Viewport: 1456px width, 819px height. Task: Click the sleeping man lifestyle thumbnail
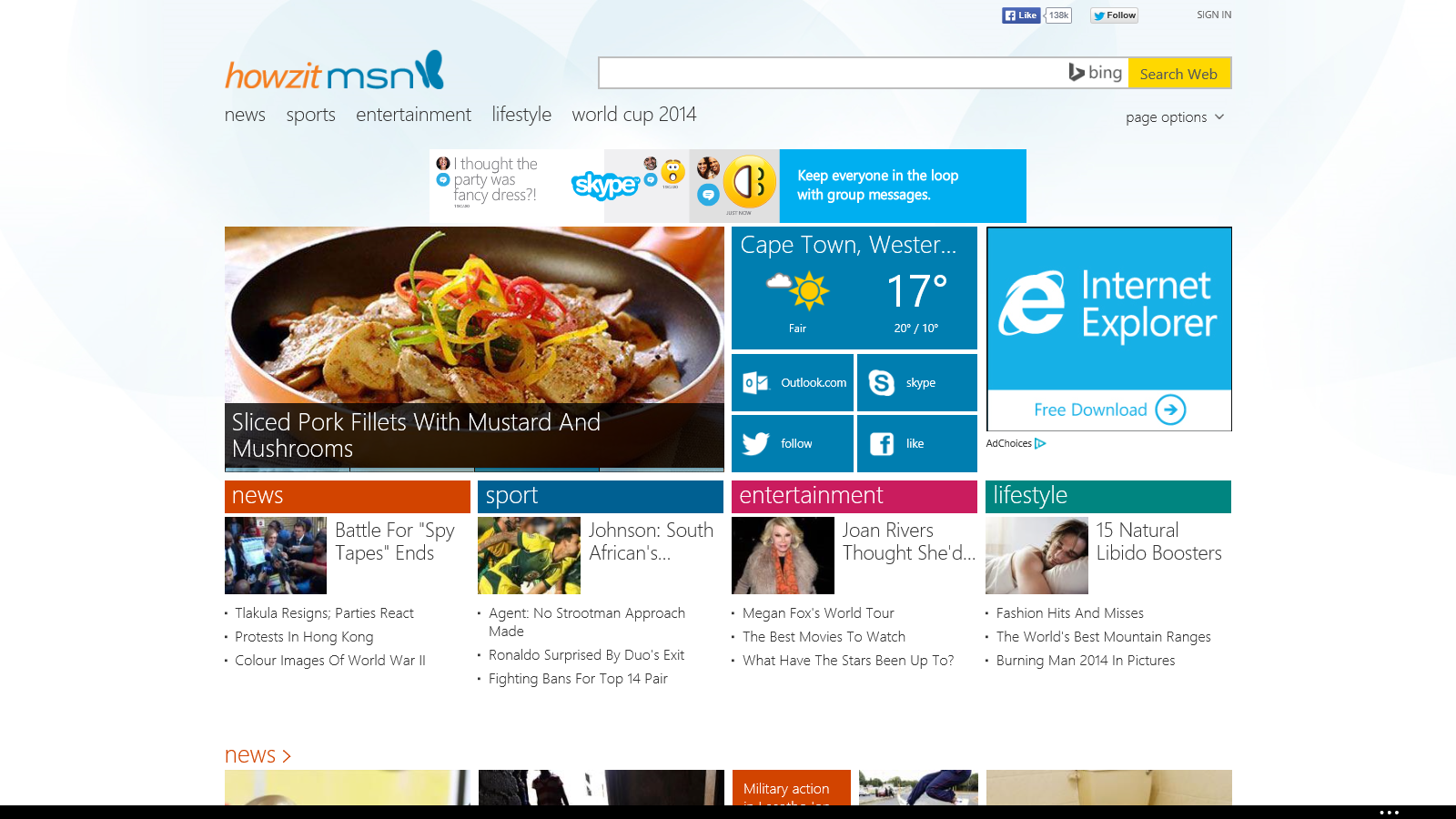(1036, 555)
